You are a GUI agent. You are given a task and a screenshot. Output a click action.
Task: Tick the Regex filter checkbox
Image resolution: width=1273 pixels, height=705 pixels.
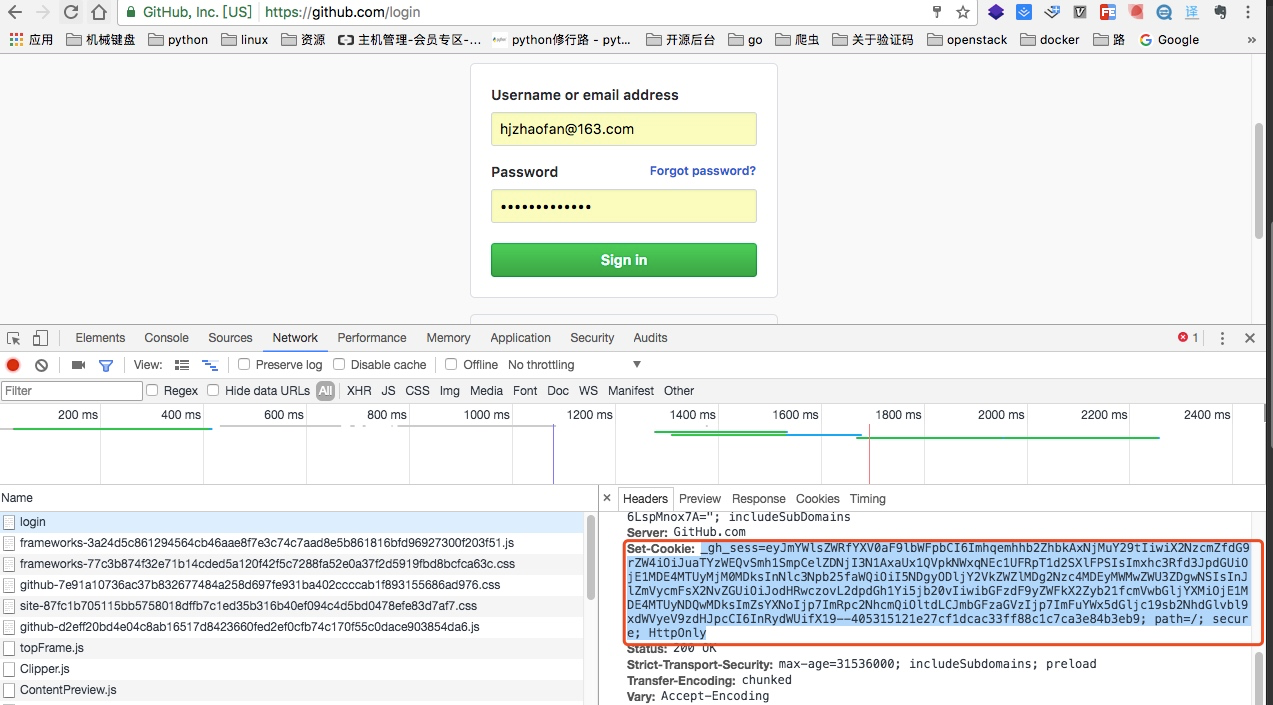coord(153,390)
